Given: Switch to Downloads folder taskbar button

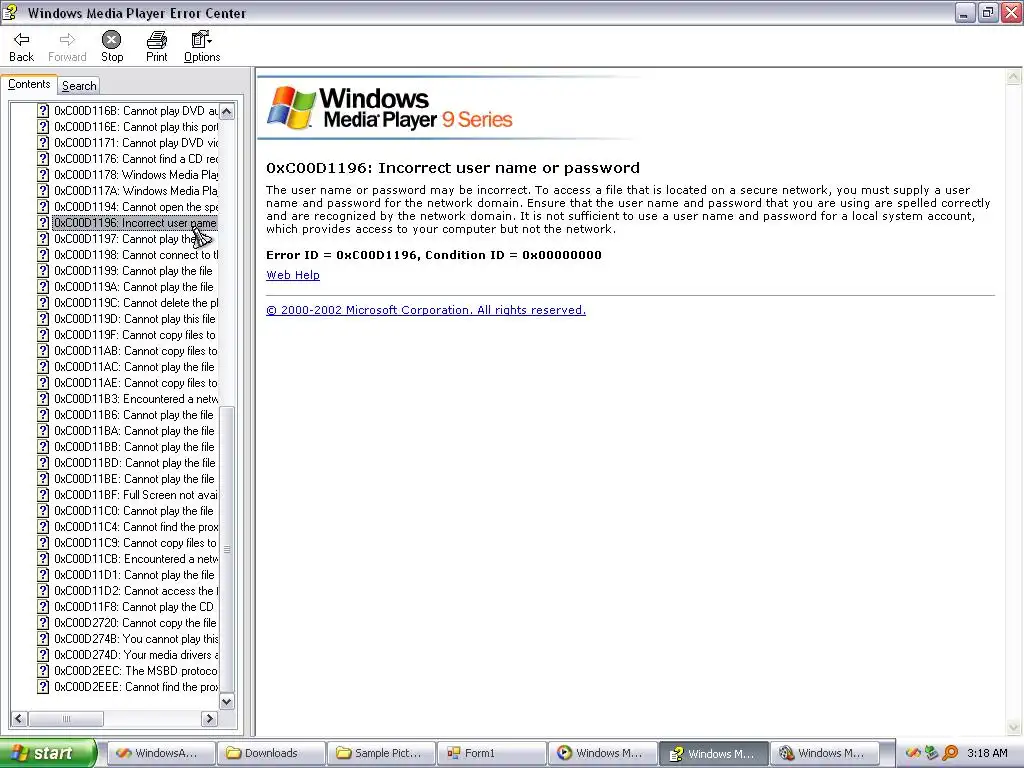Looking at the screenshot, I should pos(271,753).
